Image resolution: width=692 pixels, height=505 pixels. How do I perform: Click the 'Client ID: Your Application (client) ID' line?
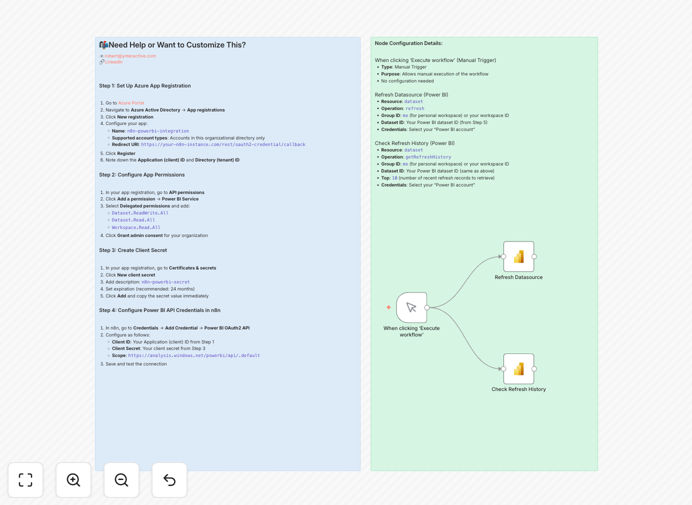coord(163,342)
